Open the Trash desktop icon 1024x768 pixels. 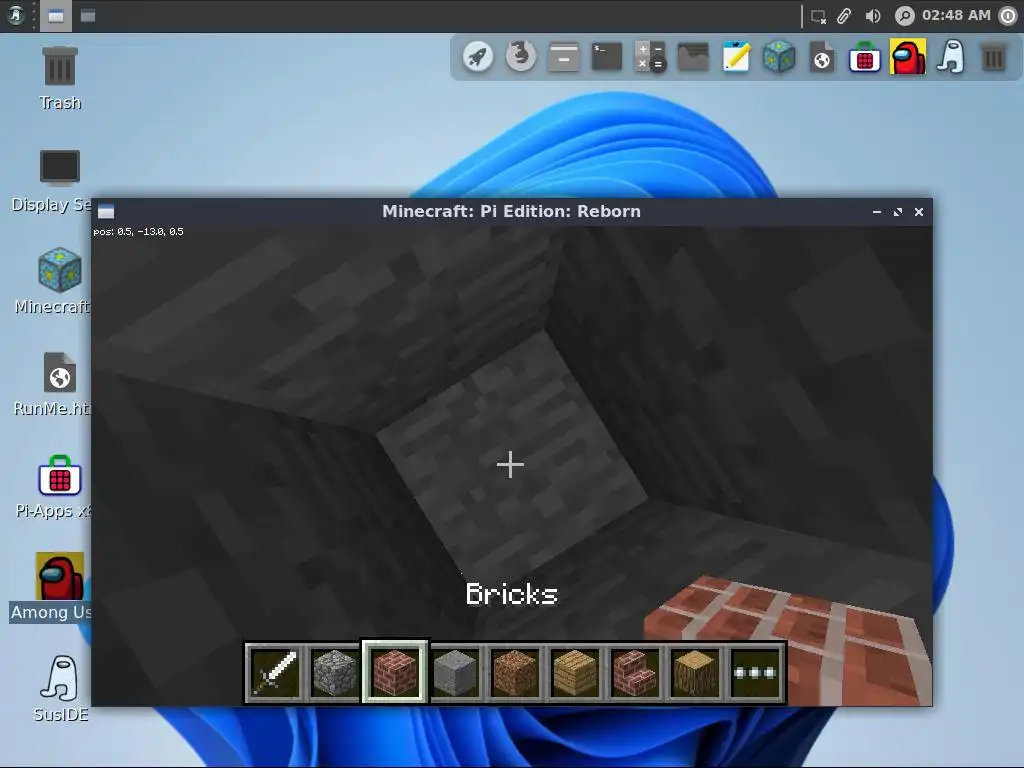pos(59,78)
